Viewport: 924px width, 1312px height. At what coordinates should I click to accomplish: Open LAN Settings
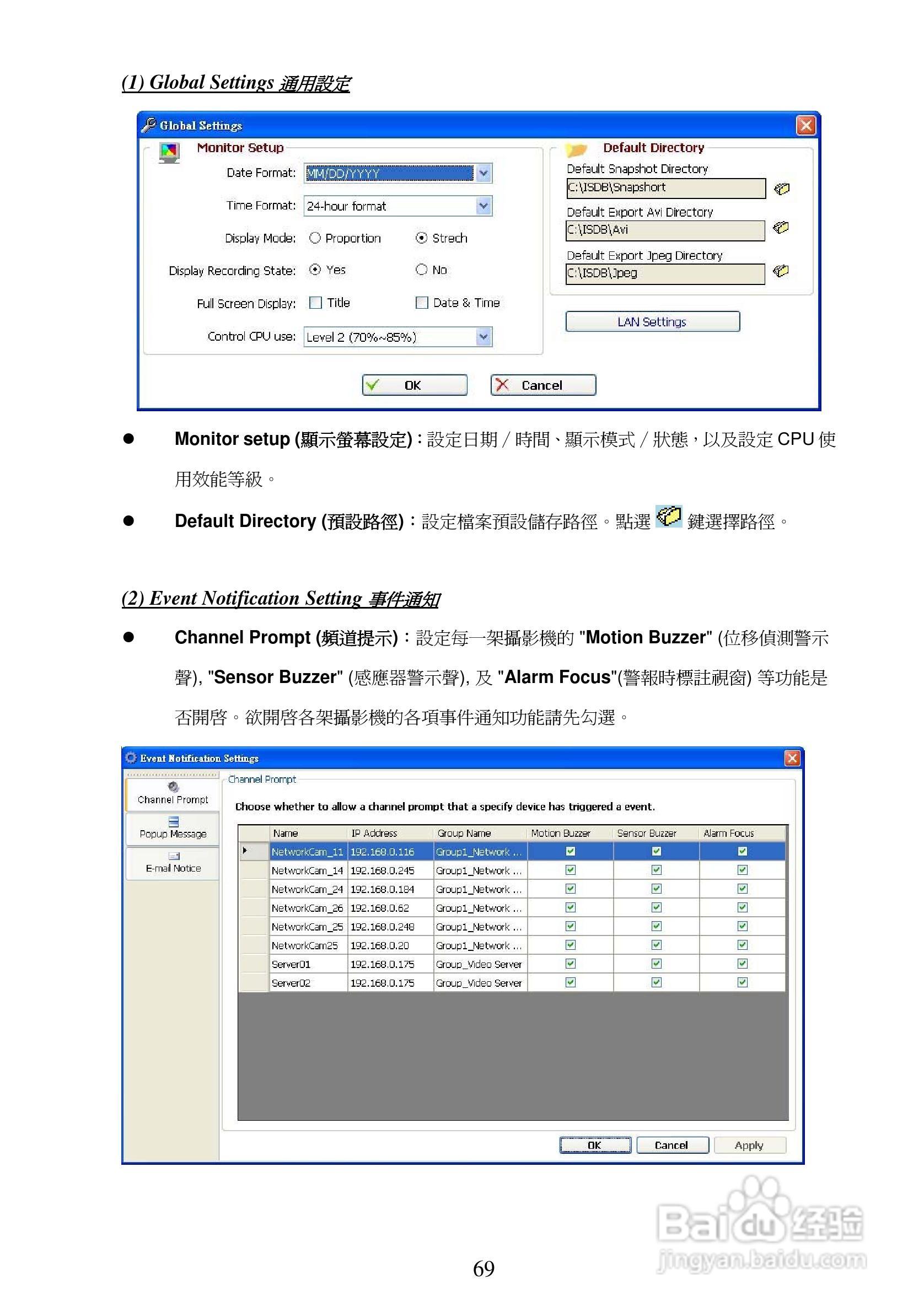tap(652, 322)
